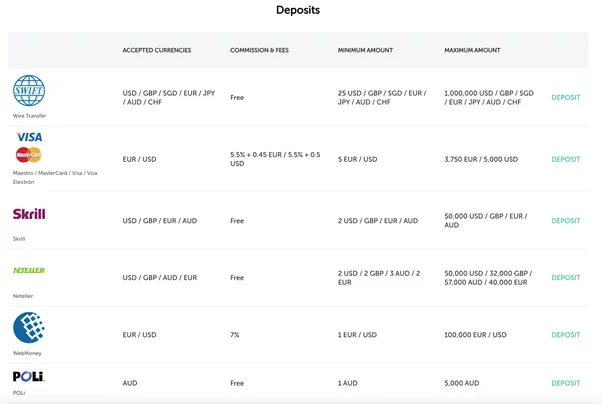The image size is (602, 404).
Task: Open DEPOSIT link for Visa/MasterCard cards
Action: 566,159
